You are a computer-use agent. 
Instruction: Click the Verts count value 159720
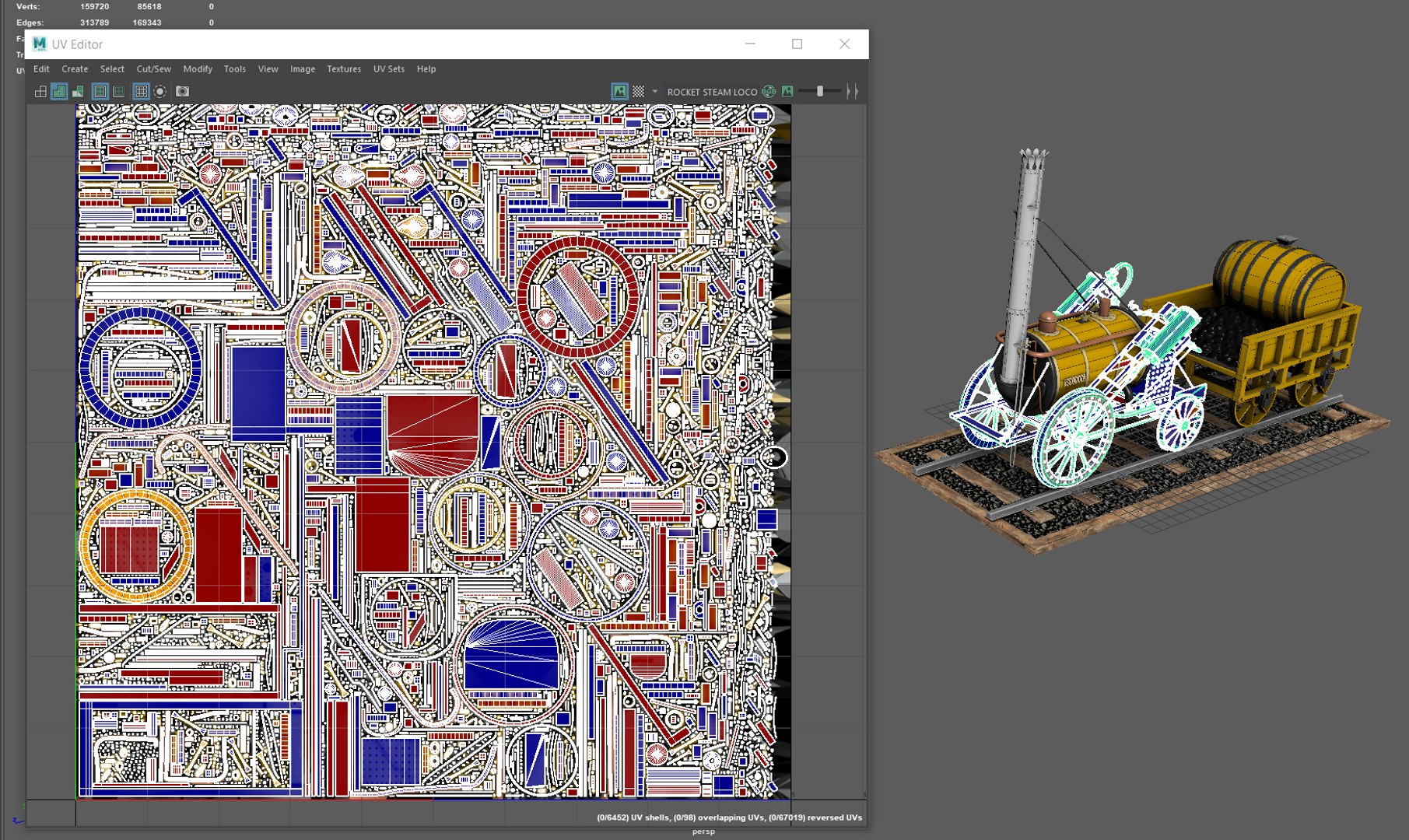pyautogui.click(x=95, y=6)
